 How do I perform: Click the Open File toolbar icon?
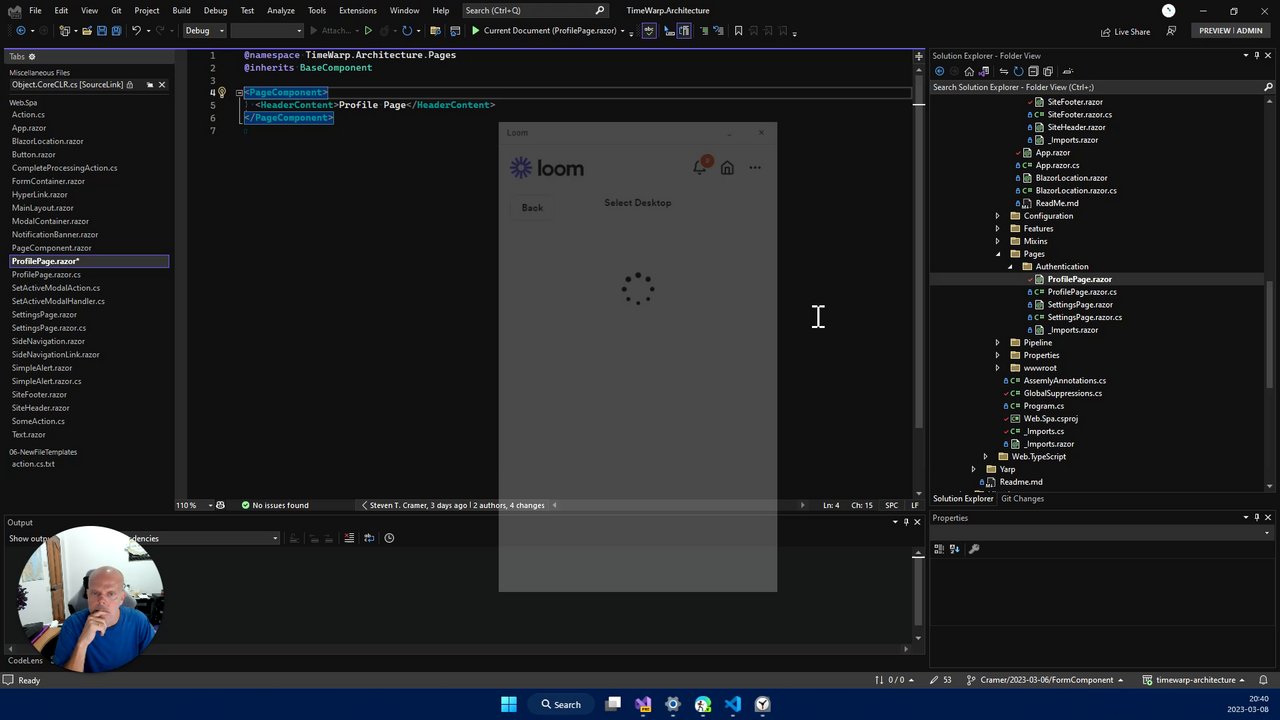click(x=87, y=31)
